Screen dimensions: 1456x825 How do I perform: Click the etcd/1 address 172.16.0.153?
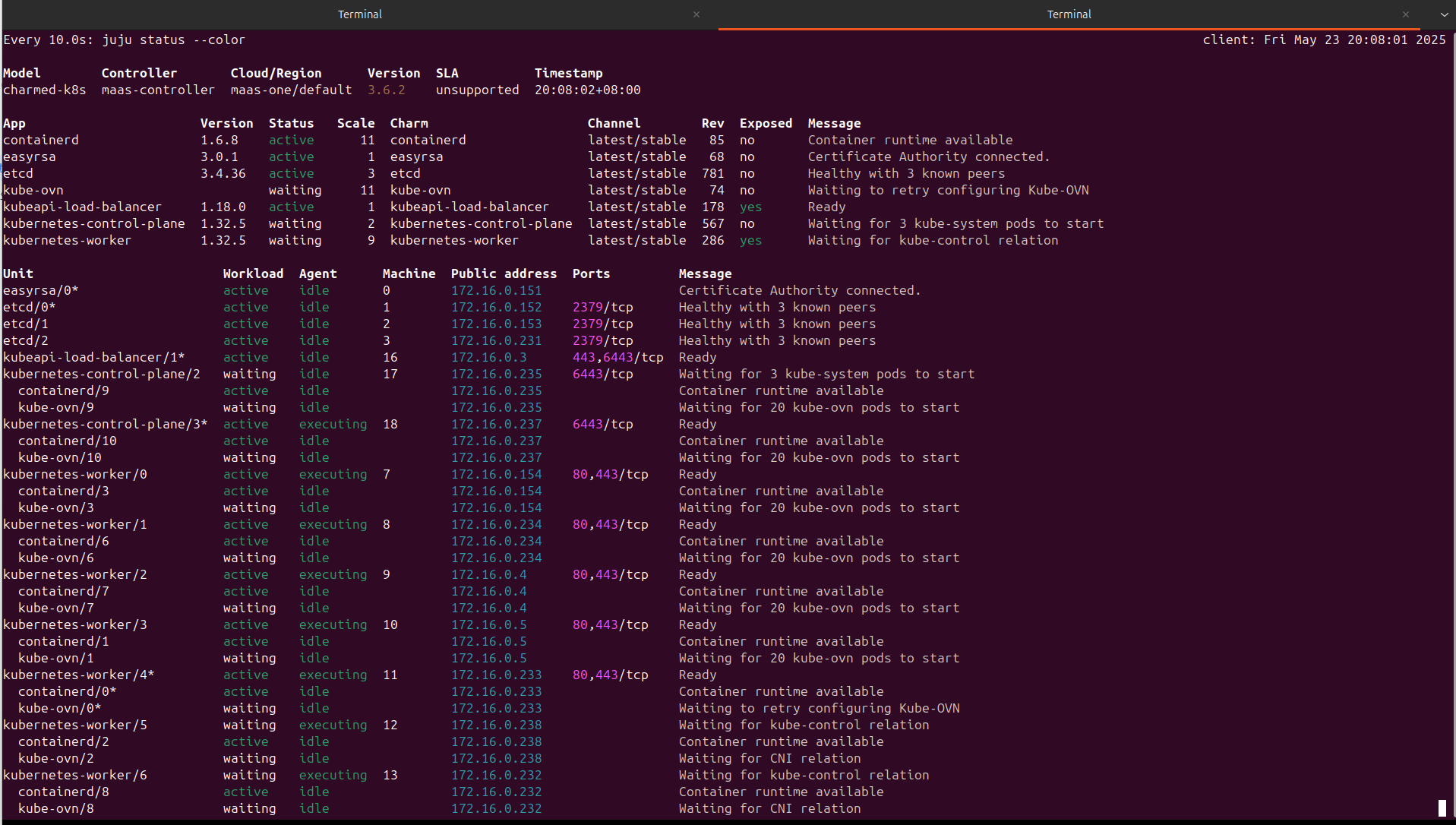(496, 324)
